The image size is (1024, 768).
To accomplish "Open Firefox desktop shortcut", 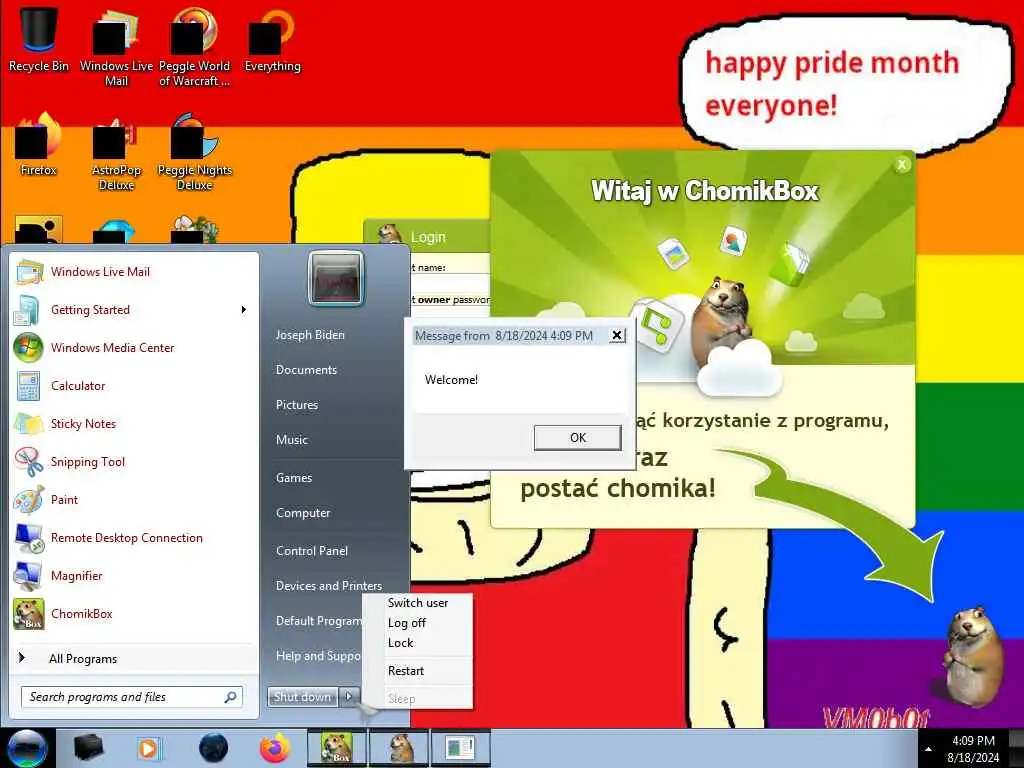I will pos(39,145).
